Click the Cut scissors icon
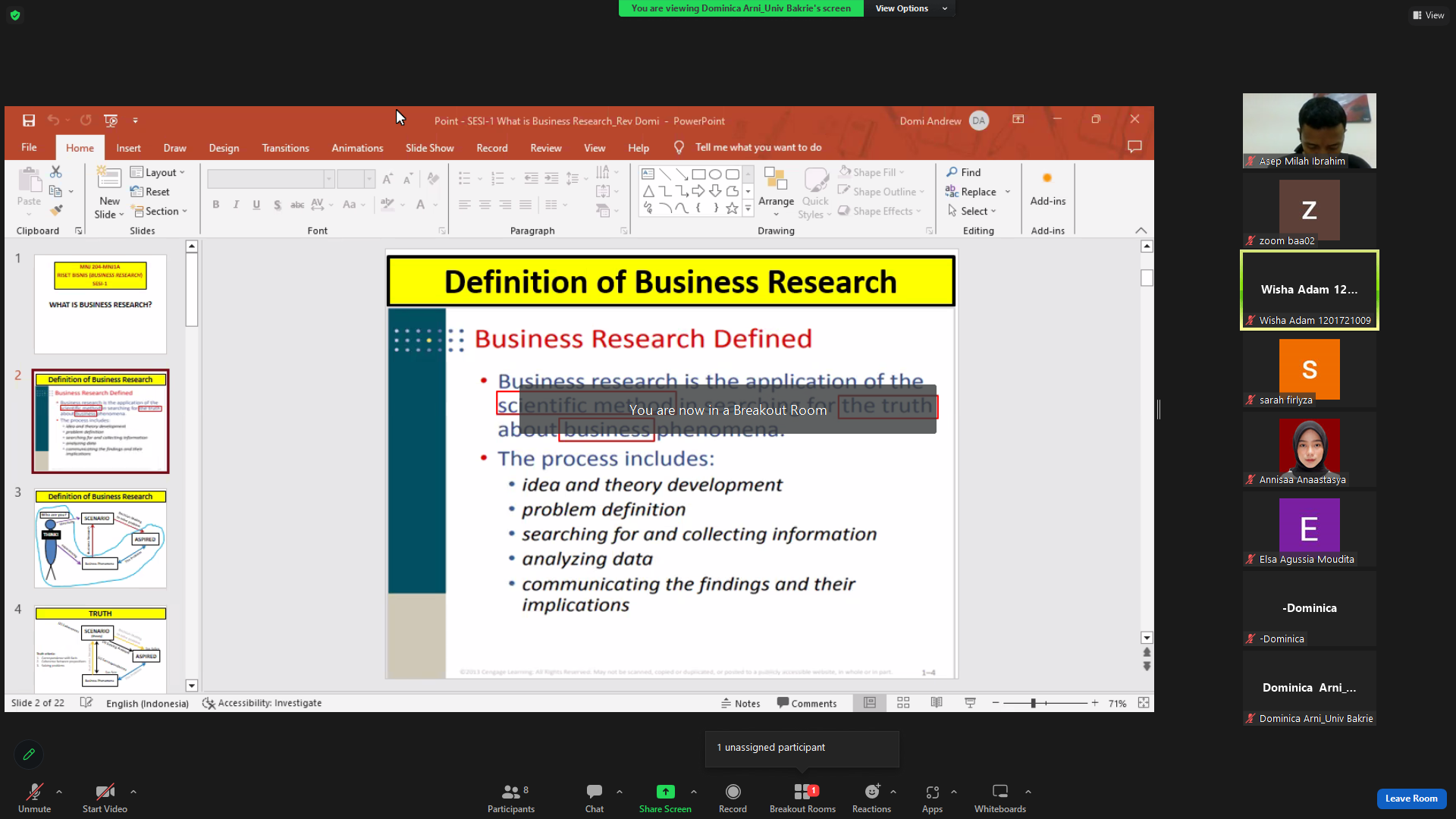 pos(56,172)
